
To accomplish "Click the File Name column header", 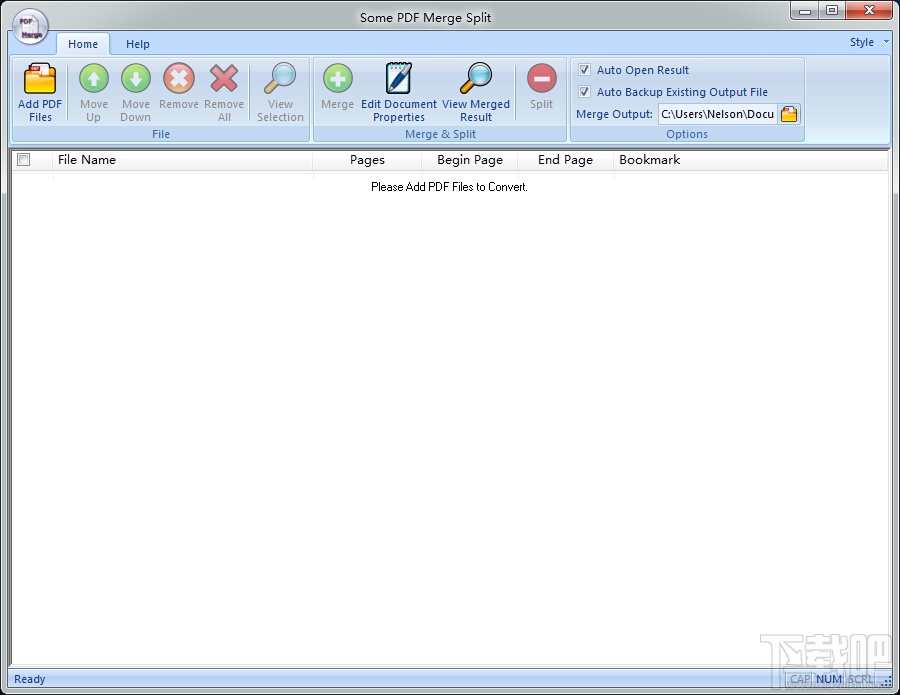I will 183,160.
